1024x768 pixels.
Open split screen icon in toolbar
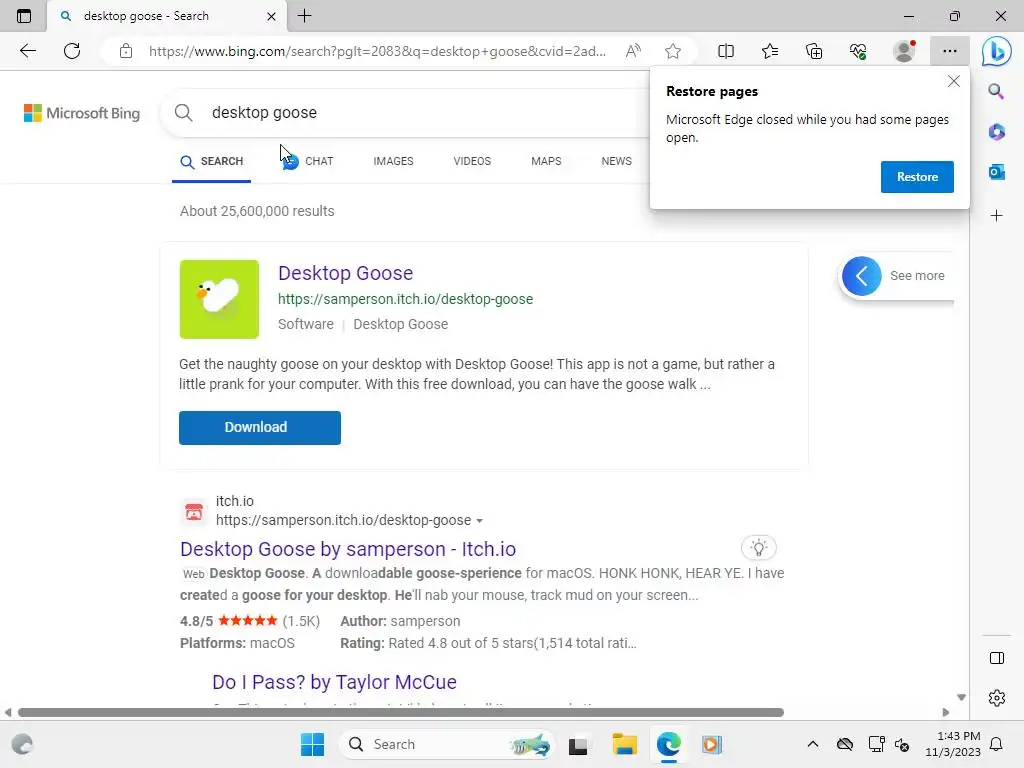[726, 51]
